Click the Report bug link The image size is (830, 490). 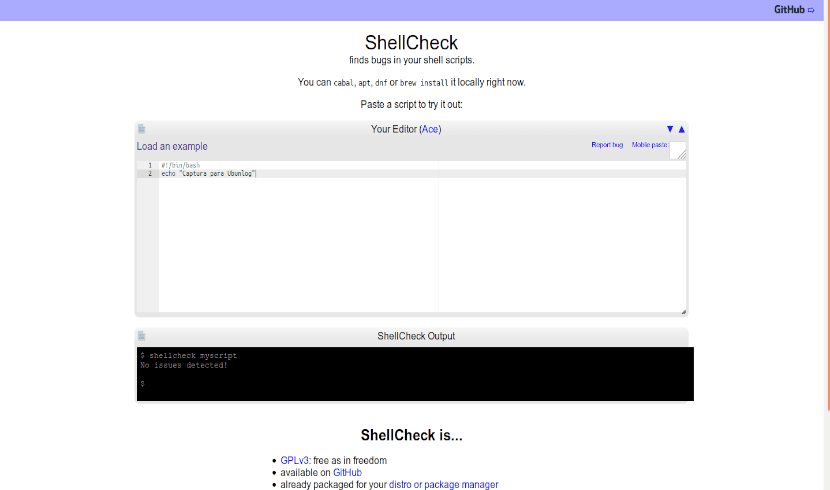tap(607, 144)
